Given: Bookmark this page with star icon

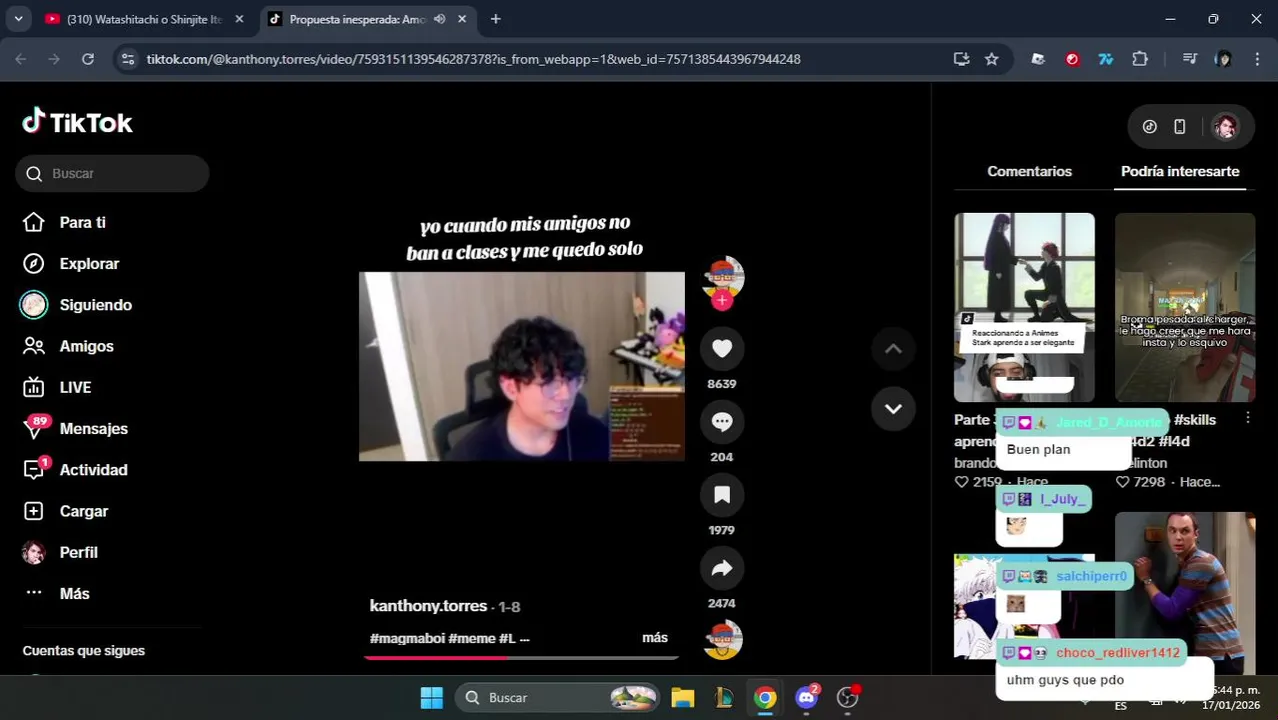Looking at the screenshot, I should point(991,59).
